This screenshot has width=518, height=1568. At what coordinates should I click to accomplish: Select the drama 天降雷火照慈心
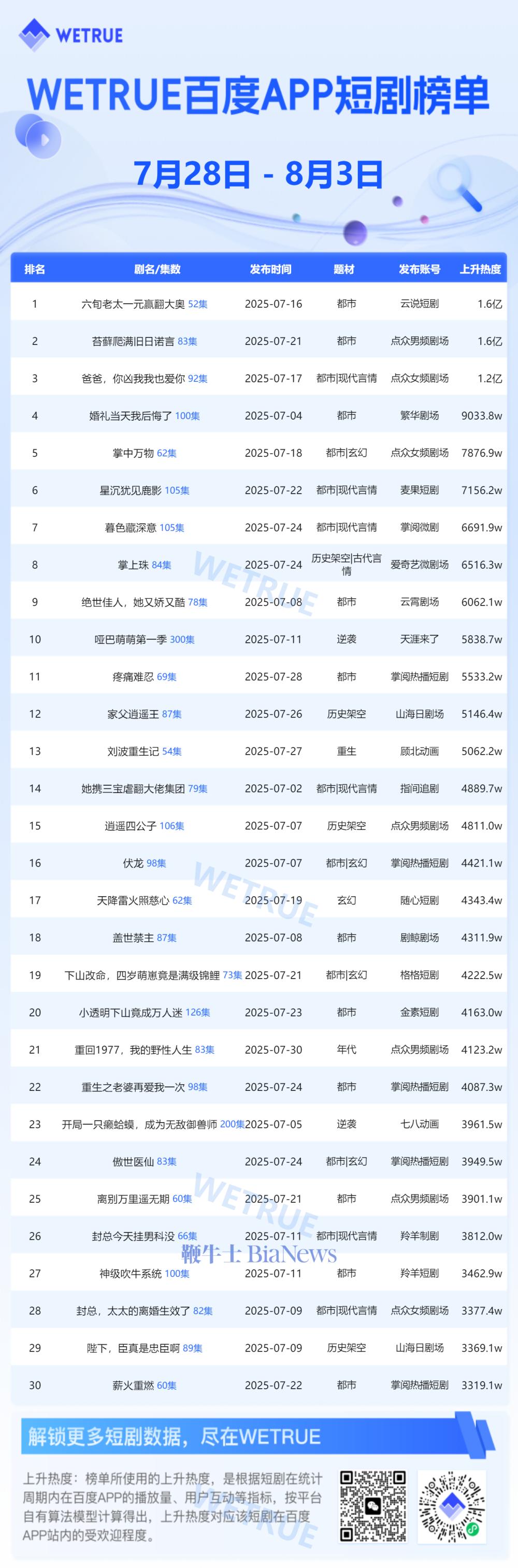(x=133, y=900)
